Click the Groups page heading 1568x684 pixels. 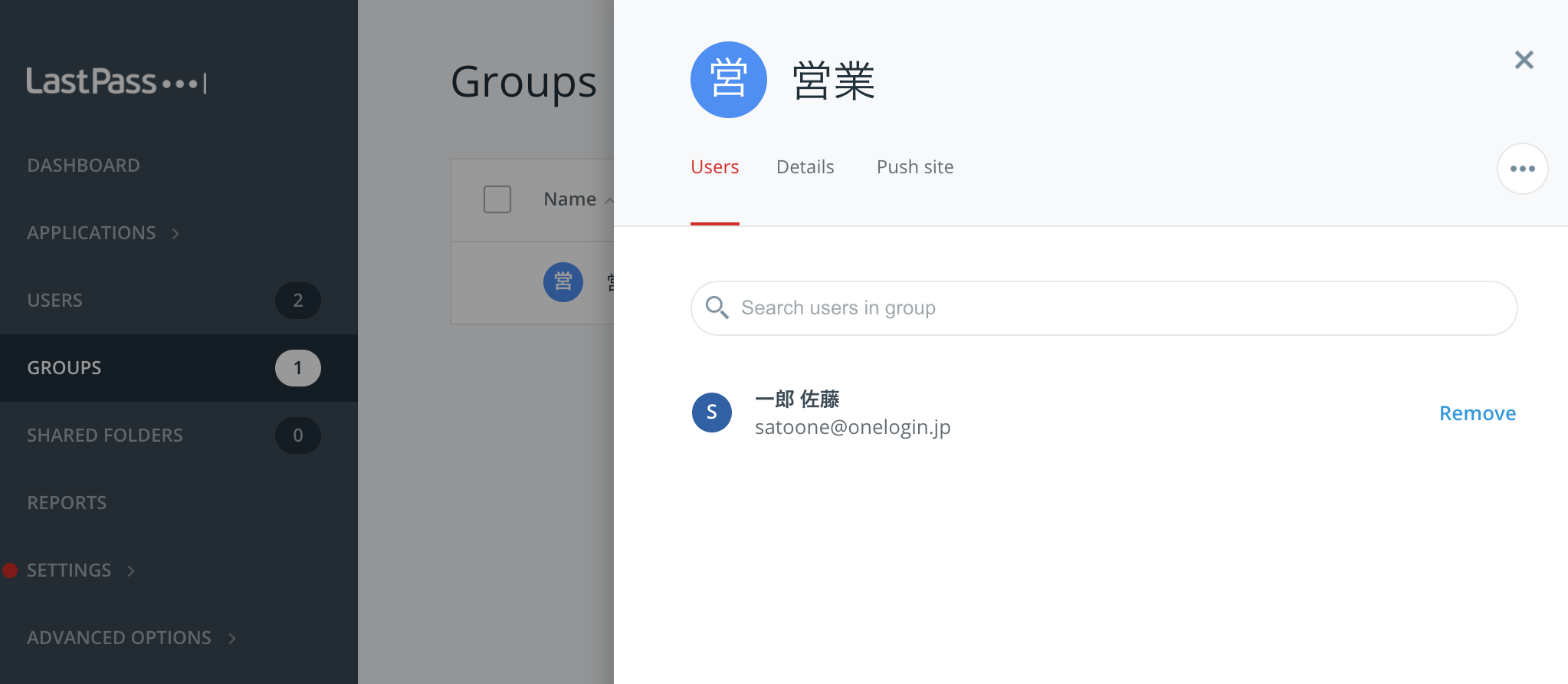(523, 82)
